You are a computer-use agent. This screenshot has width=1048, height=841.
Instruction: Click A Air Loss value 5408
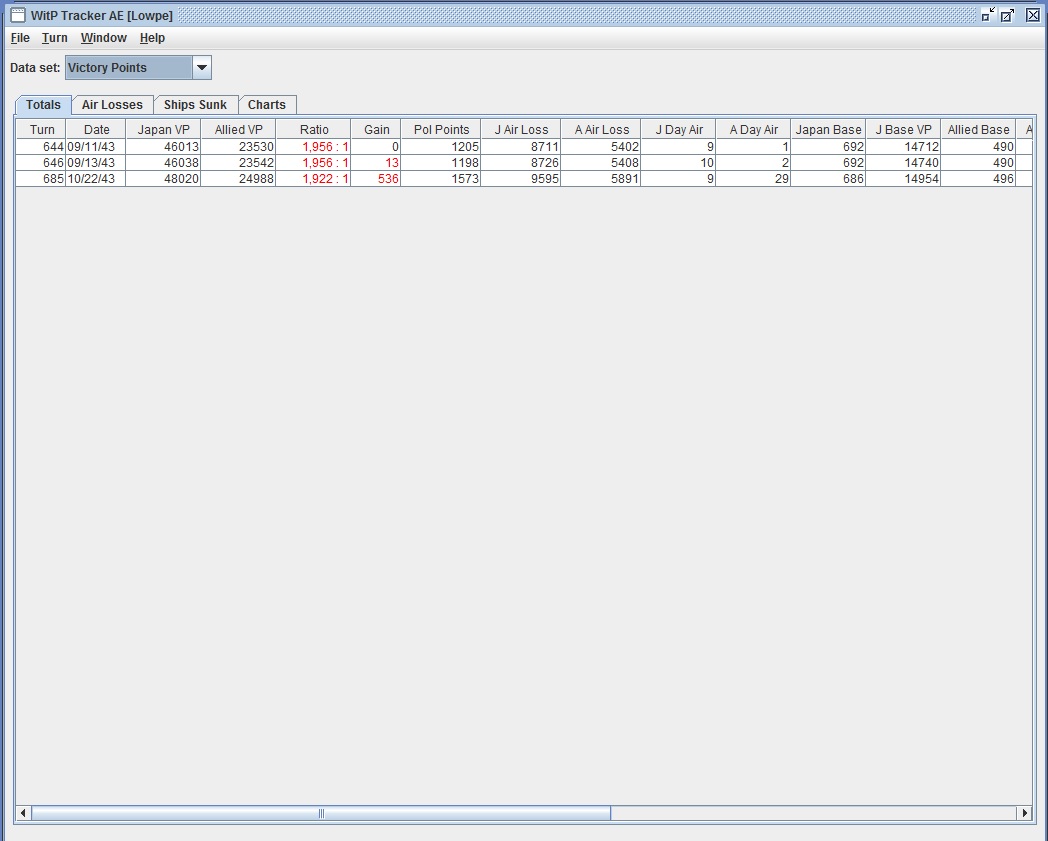click(601, 162)
